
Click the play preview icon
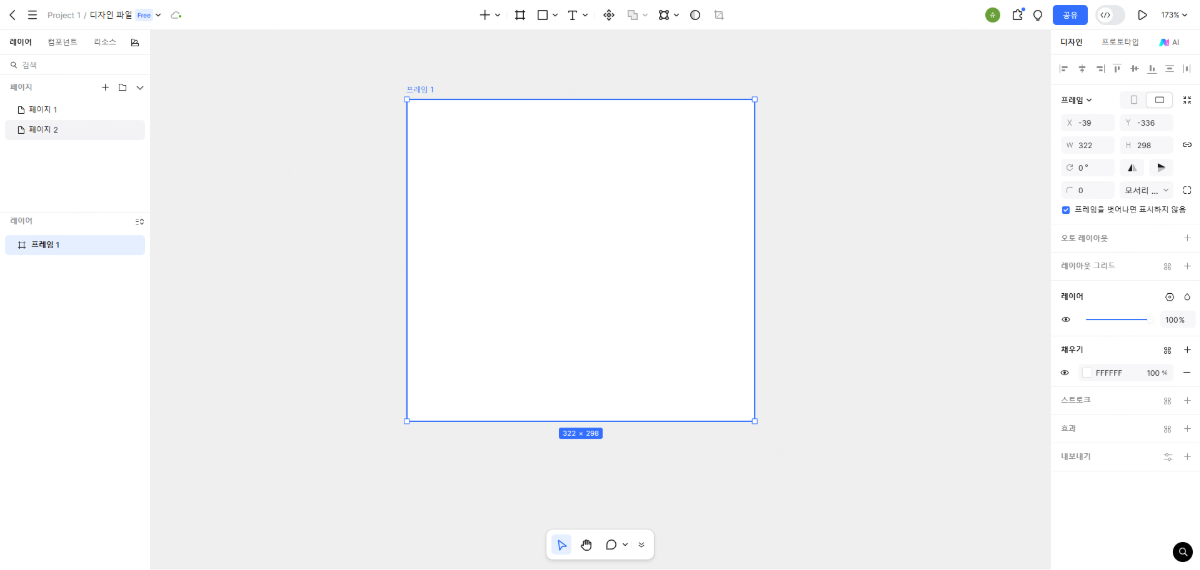1142,15
